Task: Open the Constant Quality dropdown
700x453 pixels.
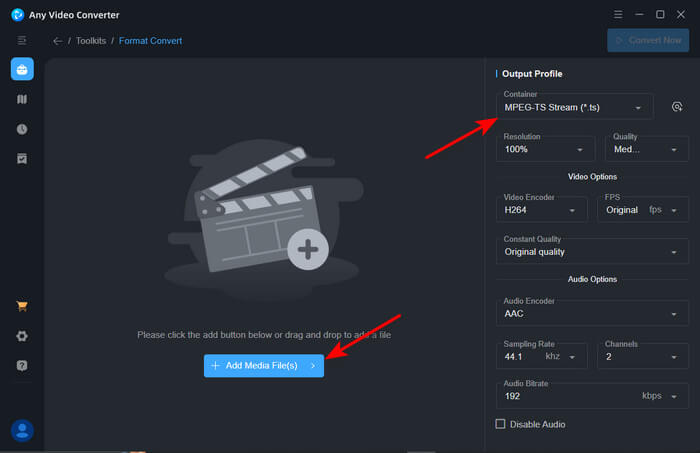Action: [592, 251]
